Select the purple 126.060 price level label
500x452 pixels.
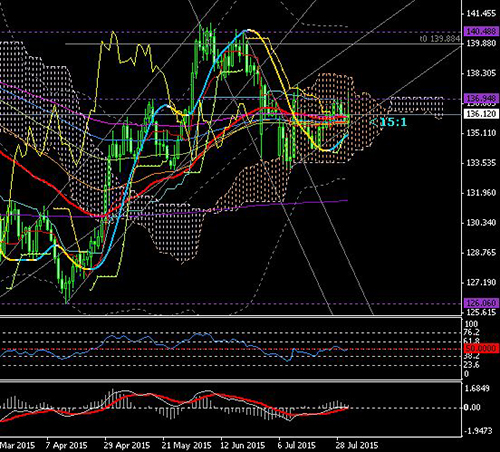[481, 303]
